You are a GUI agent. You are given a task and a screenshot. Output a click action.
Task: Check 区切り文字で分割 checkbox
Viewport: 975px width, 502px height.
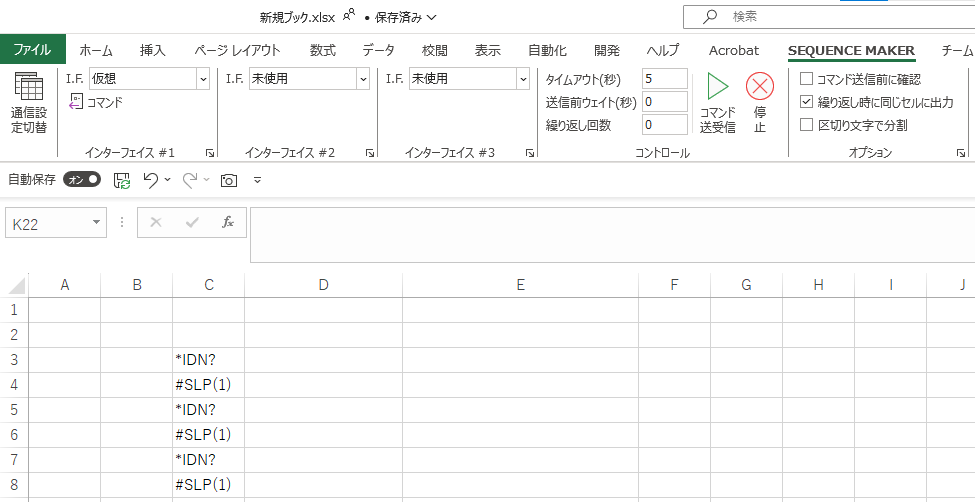(x=806, y=125)
